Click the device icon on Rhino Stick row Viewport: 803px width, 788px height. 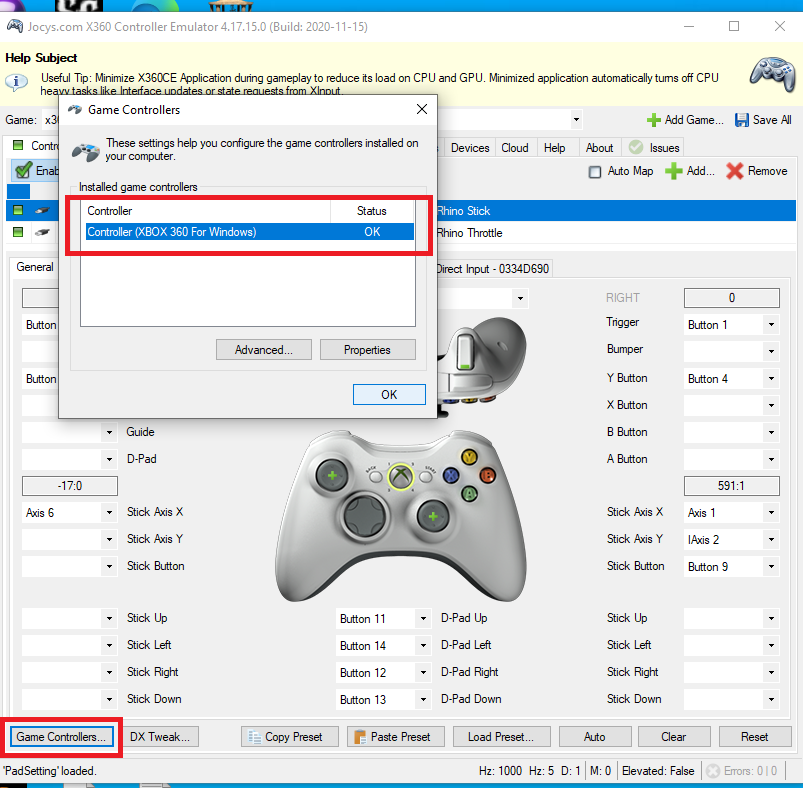click(43, 210)
